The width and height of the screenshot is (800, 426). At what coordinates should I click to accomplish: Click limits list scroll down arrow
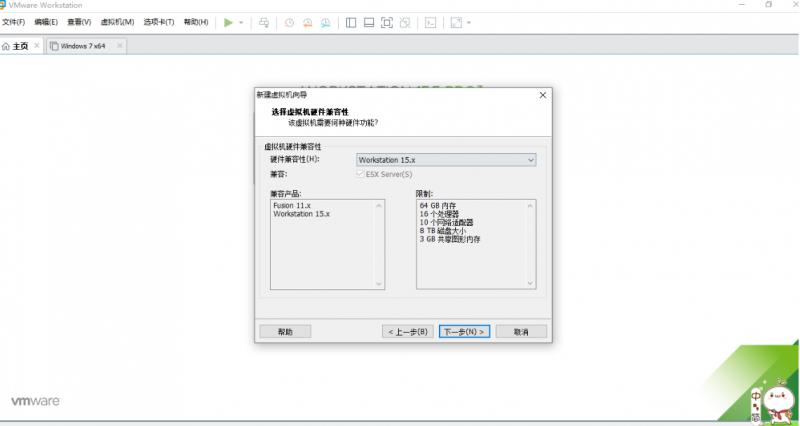[x=530, y=284]
